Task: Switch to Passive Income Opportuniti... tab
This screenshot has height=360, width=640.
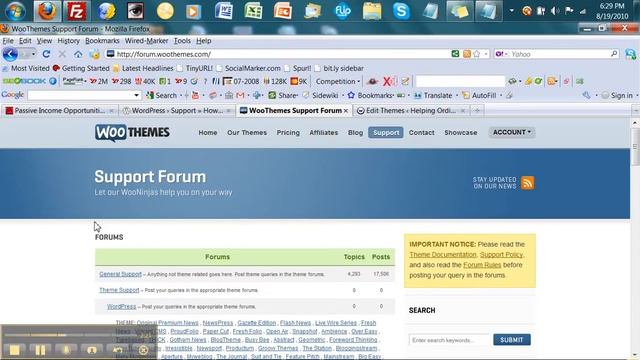Action: [x=60, y=111]
